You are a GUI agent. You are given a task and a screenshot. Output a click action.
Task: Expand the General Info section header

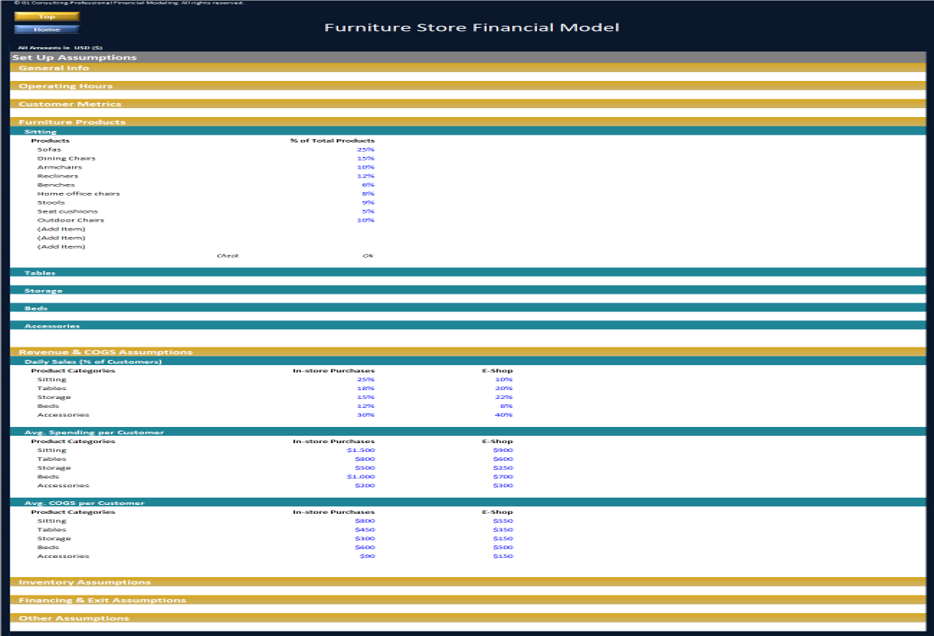click(x=468, y=68)
